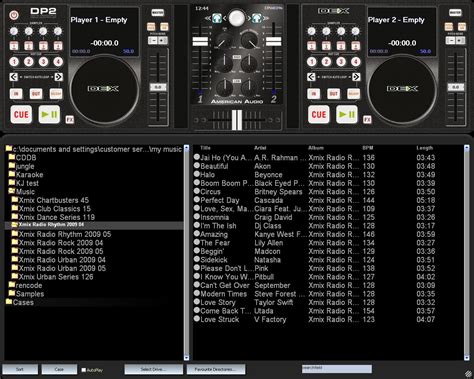Open the Karaoke folder
Image resolution: width=474 pixels, height=379 pixels.
[x=29, y=174]
